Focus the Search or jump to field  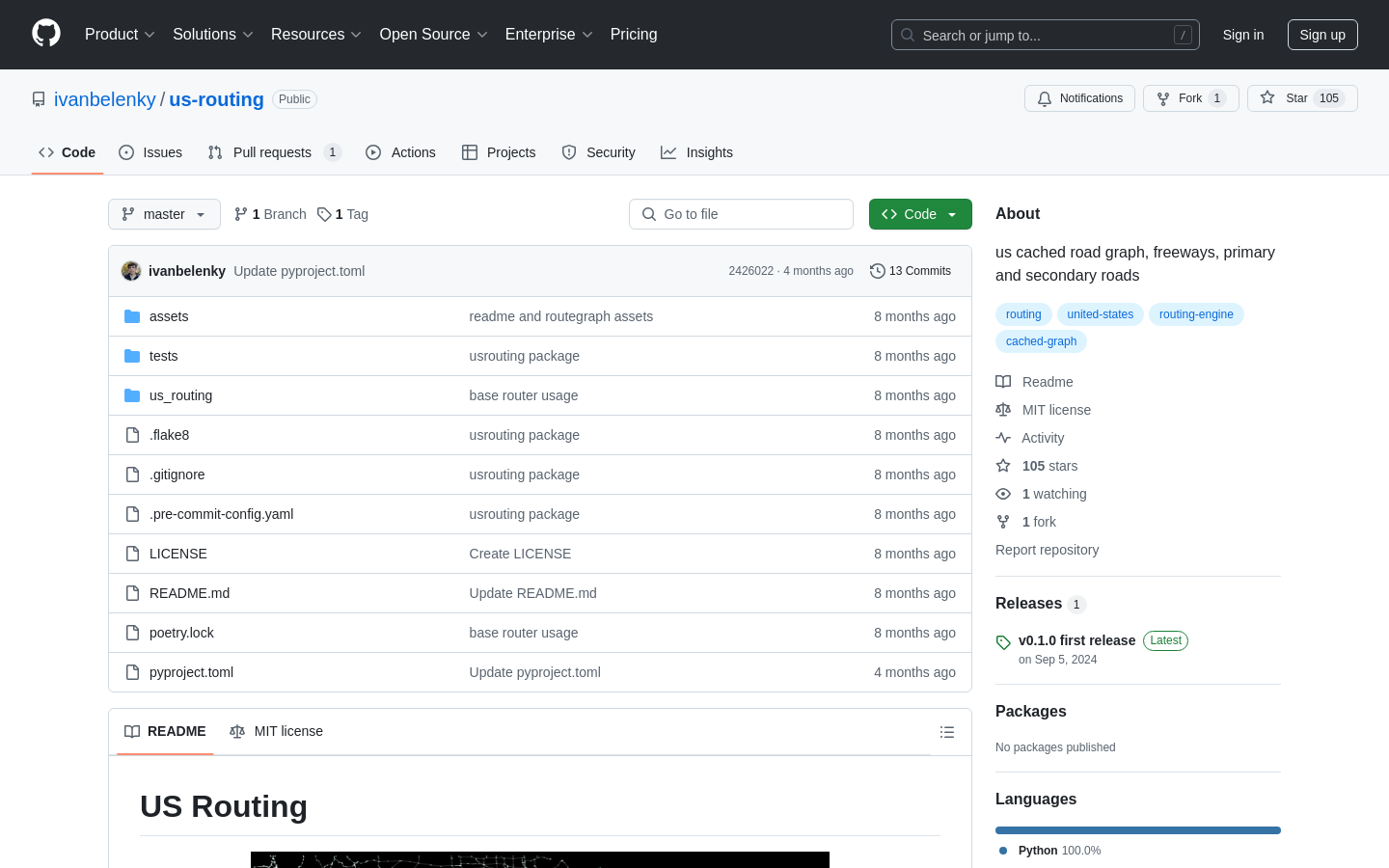(1046, 35)
